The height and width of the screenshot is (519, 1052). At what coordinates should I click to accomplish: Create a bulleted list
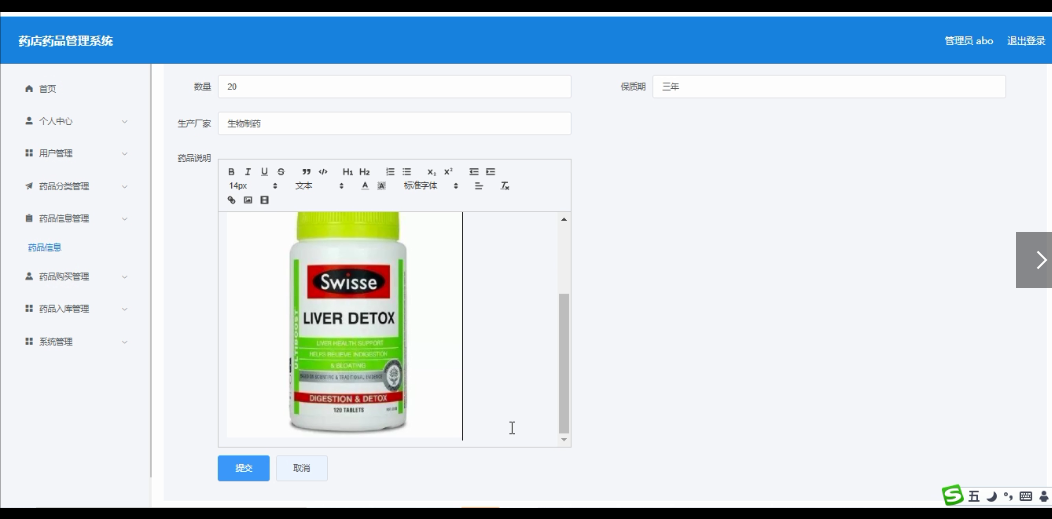[407, 172]
